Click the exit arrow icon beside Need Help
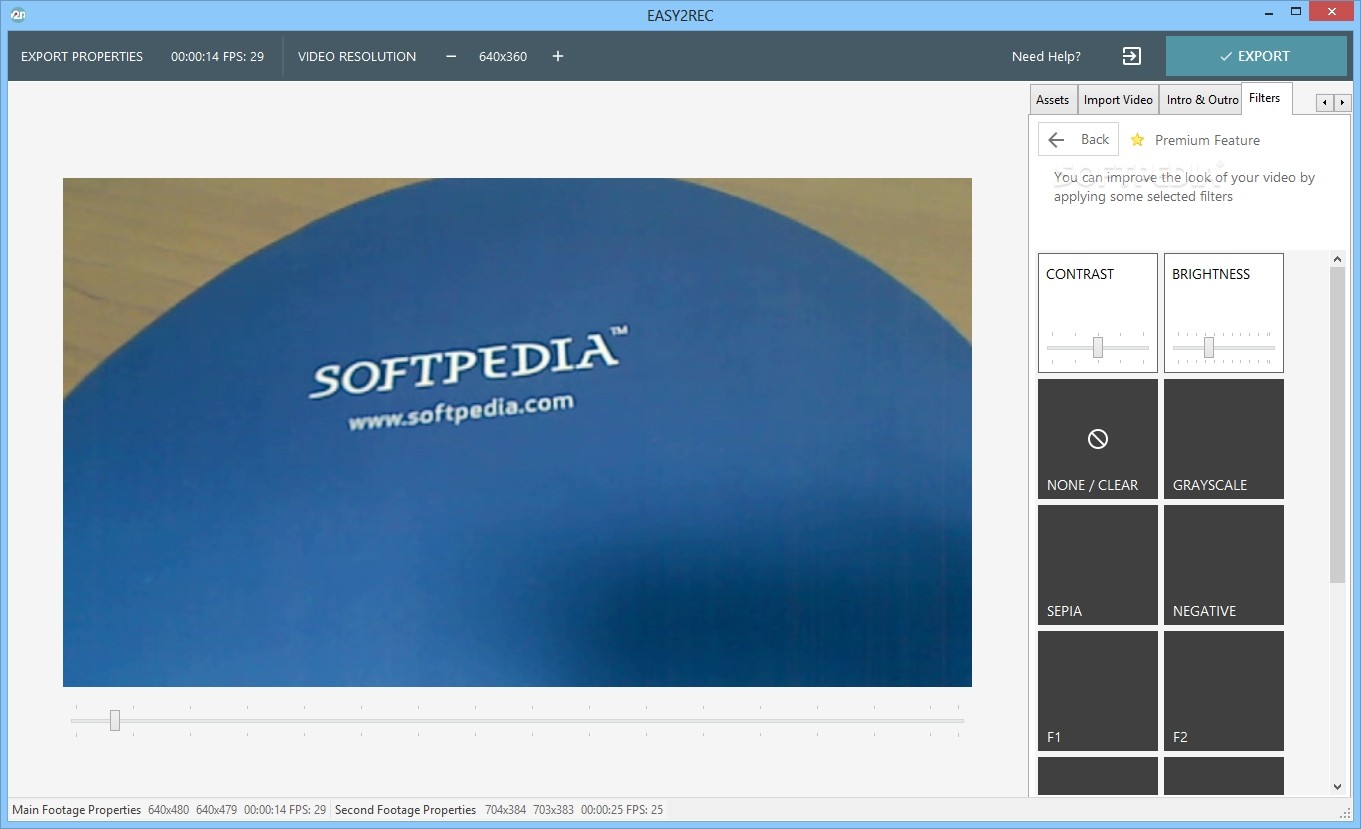The image size is (1361, 829). tap(1131, 56)
